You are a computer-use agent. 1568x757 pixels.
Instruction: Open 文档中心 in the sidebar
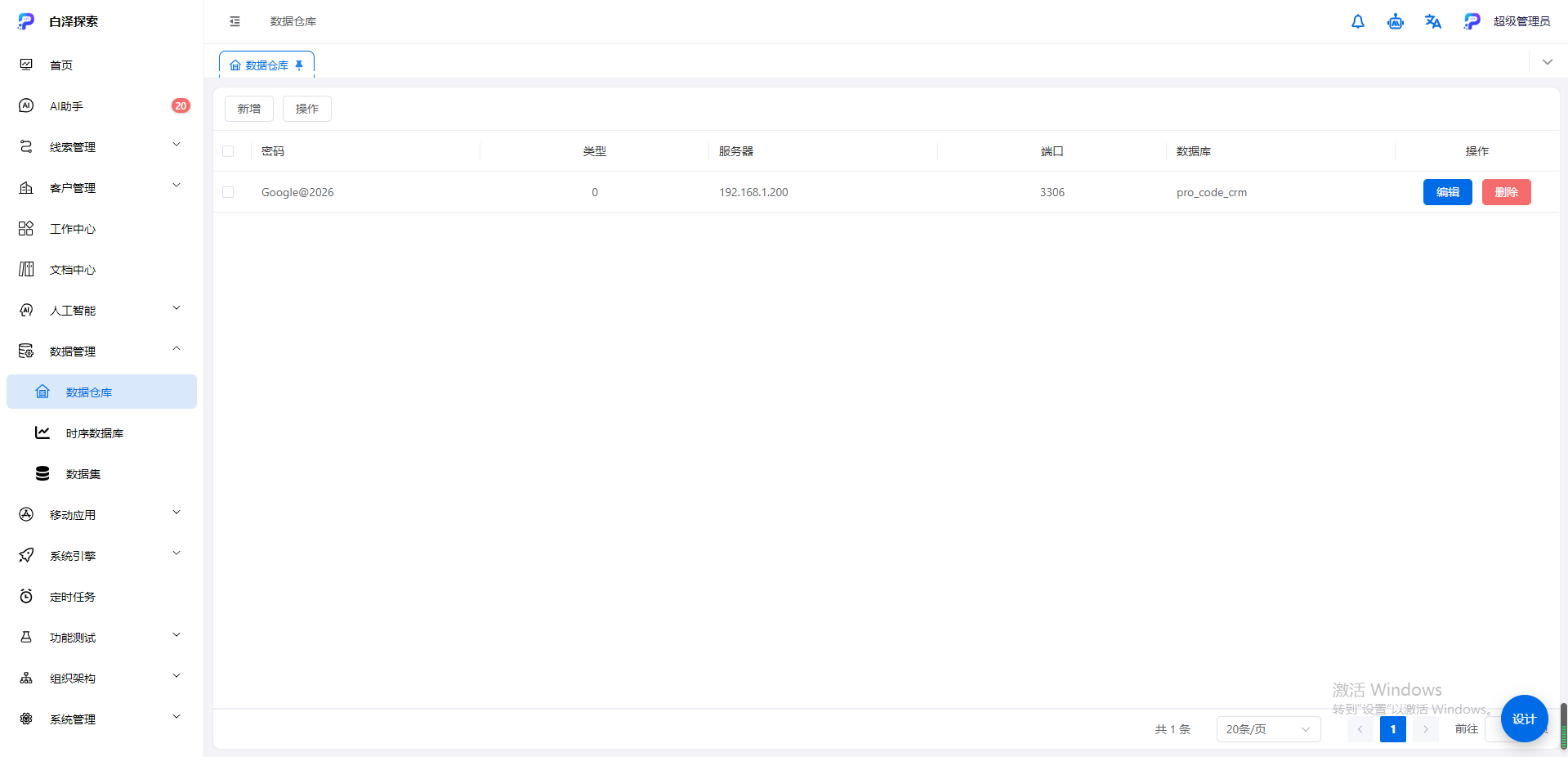tap(101, 269)
